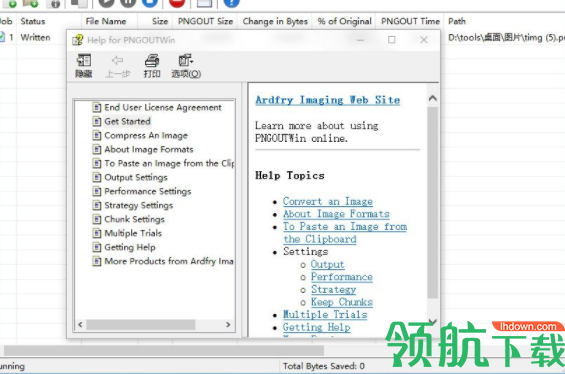The width and height of the screenshot is (565, 374).
Task: Open To Paste an Image from the Clipboard link
Action: tap(345, 232)
